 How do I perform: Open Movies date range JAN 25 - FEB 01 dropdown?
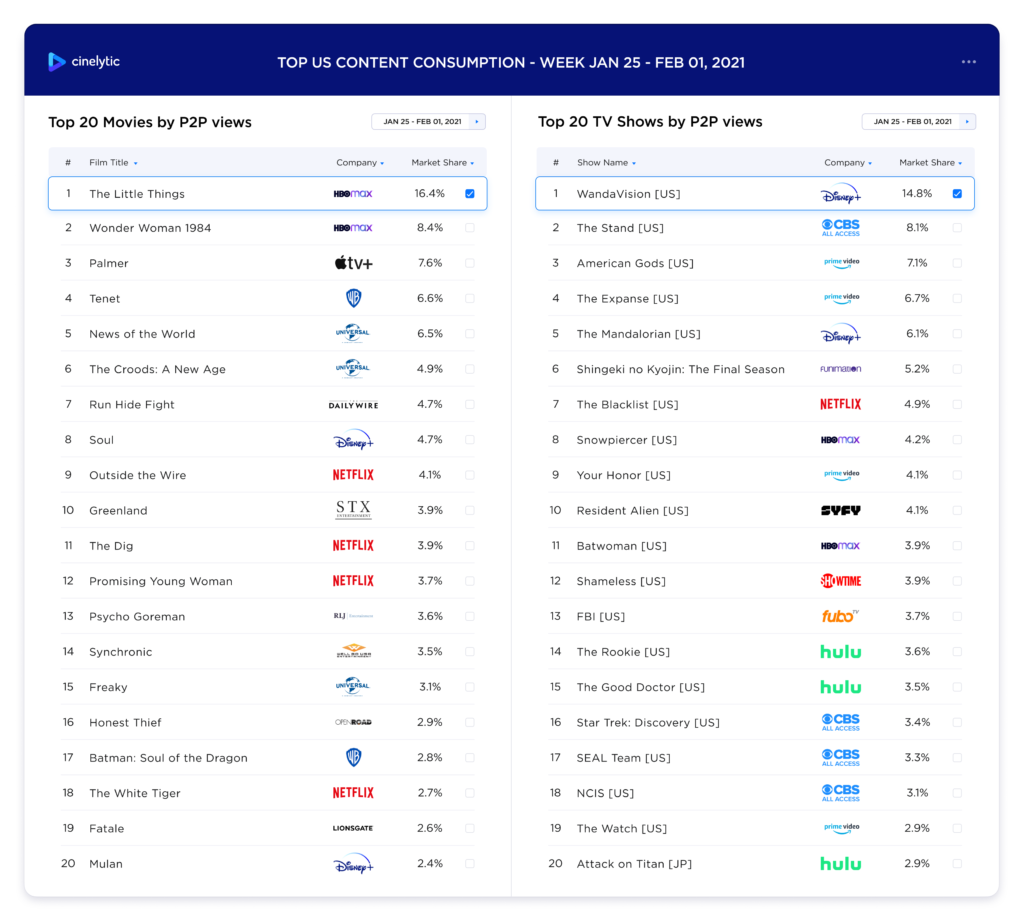(428, 121)
